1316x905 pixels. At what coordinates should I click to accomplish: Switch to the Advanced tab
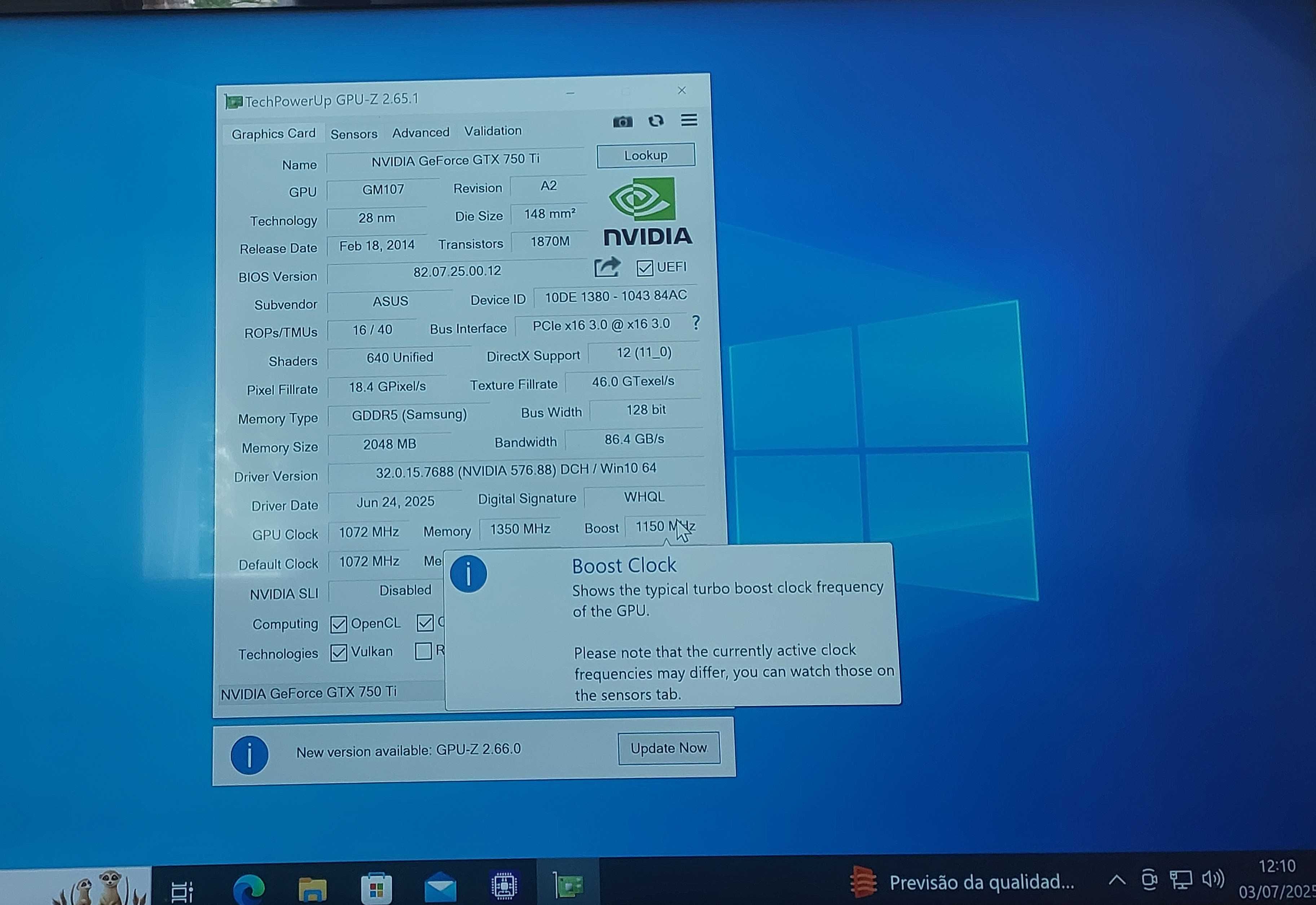pos(421,133)
